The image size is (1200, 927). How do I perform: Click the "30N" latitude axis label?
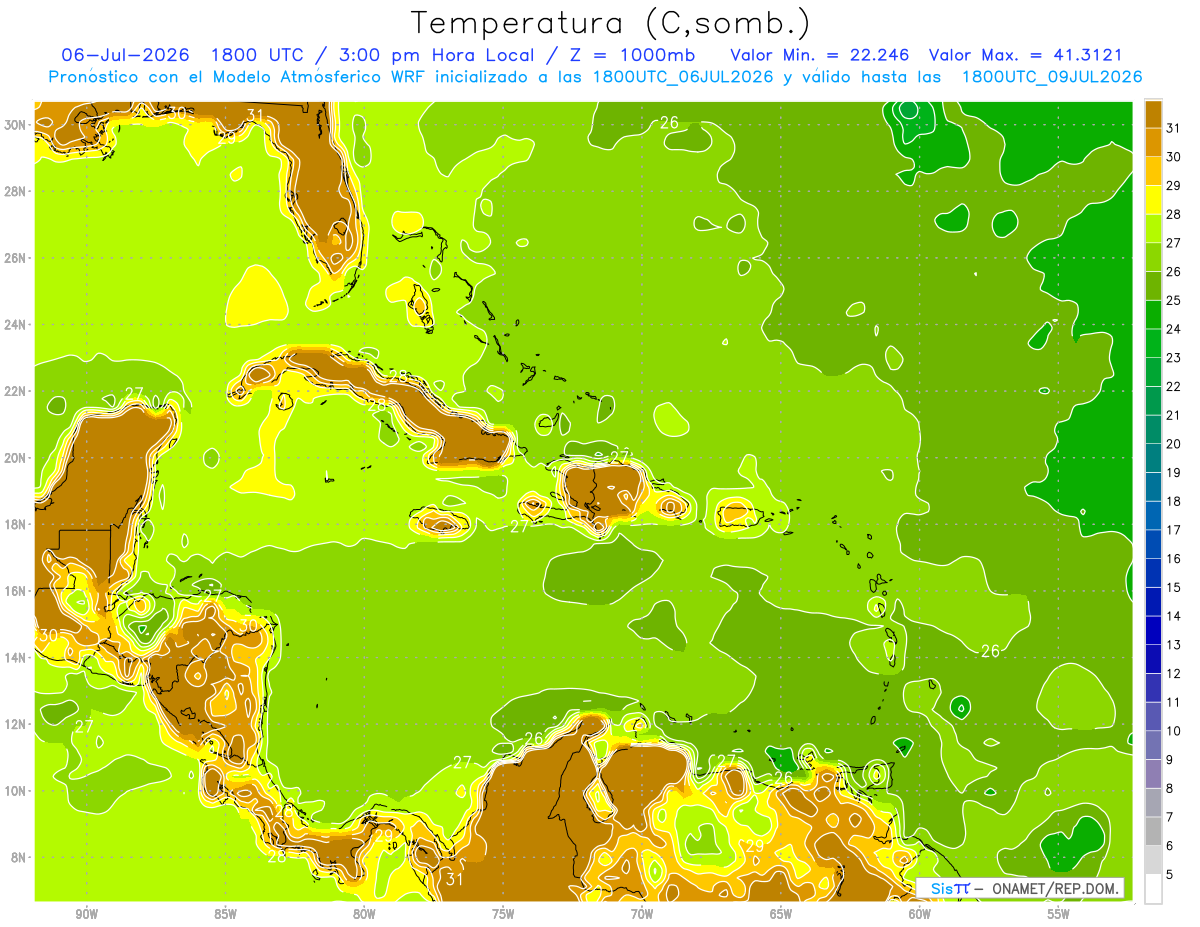[17, 124]
